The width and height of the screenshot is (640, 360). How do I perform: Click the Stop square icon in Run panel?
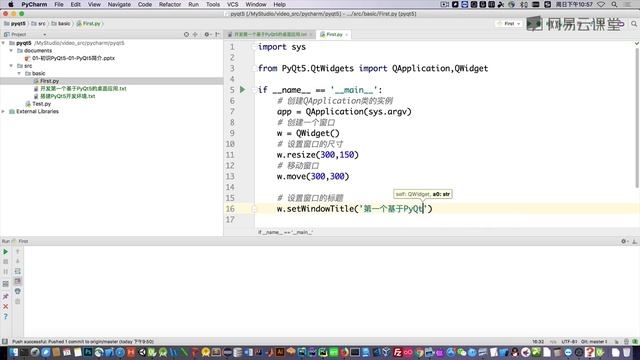6,262
